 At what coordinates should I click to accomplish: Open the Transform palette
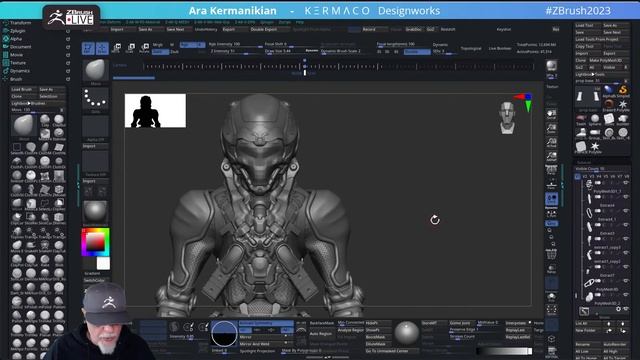click(20, 23)
